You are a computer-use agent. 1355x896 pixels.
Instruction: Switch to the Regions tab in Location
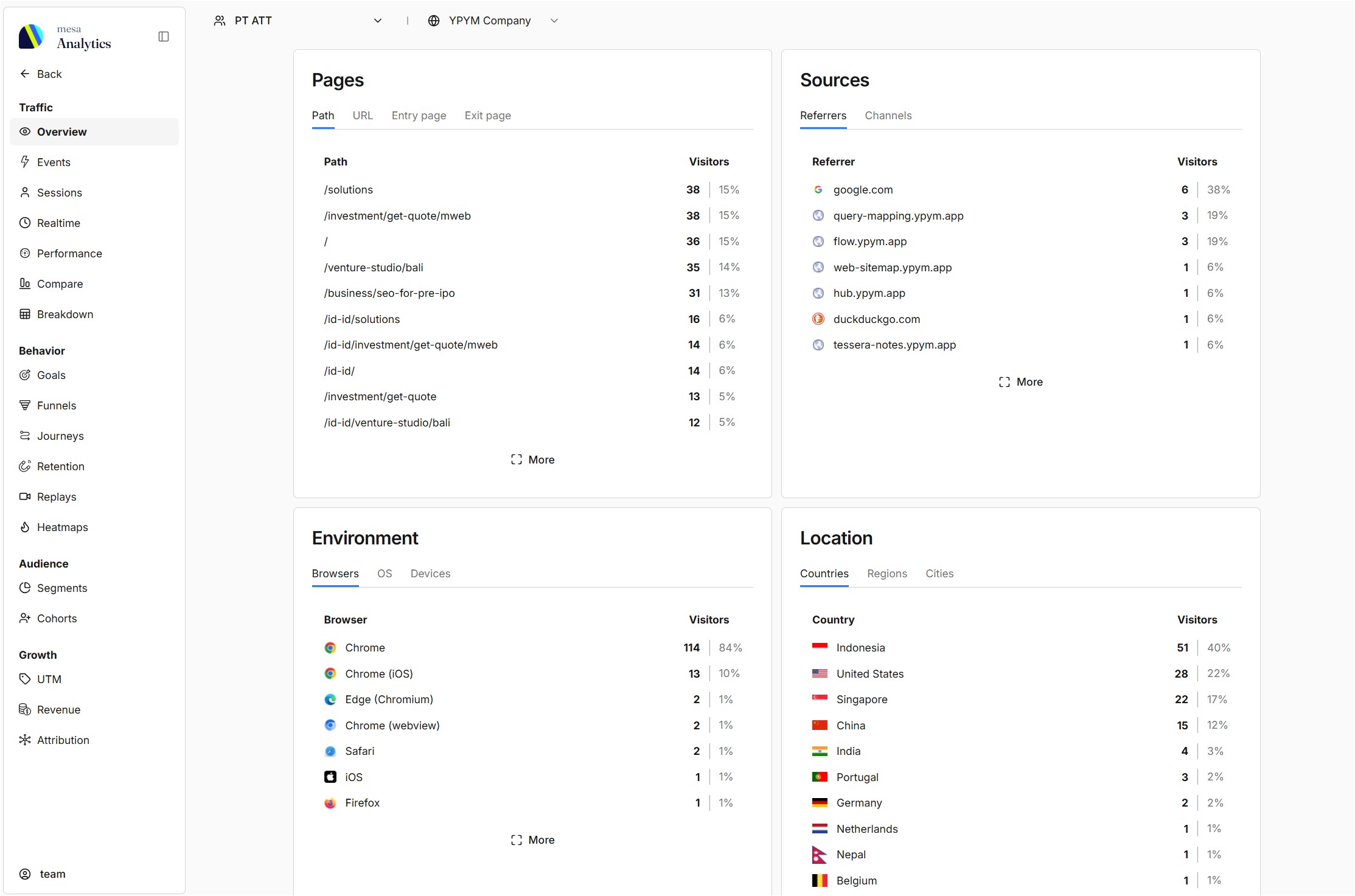coord(886,574)
